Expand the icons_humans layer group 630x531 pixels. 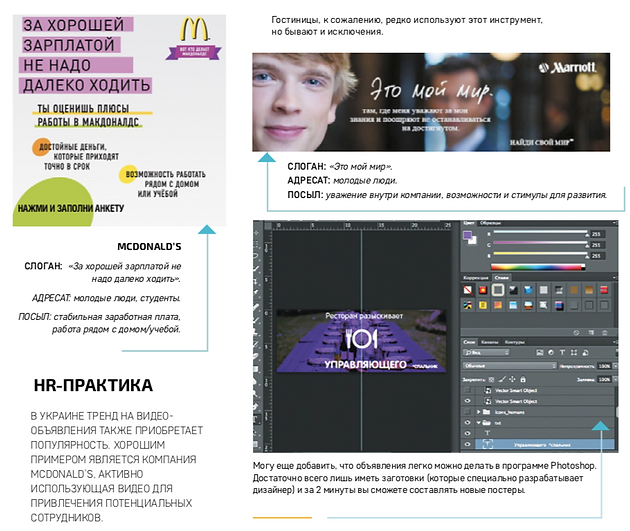coord(479,412)
